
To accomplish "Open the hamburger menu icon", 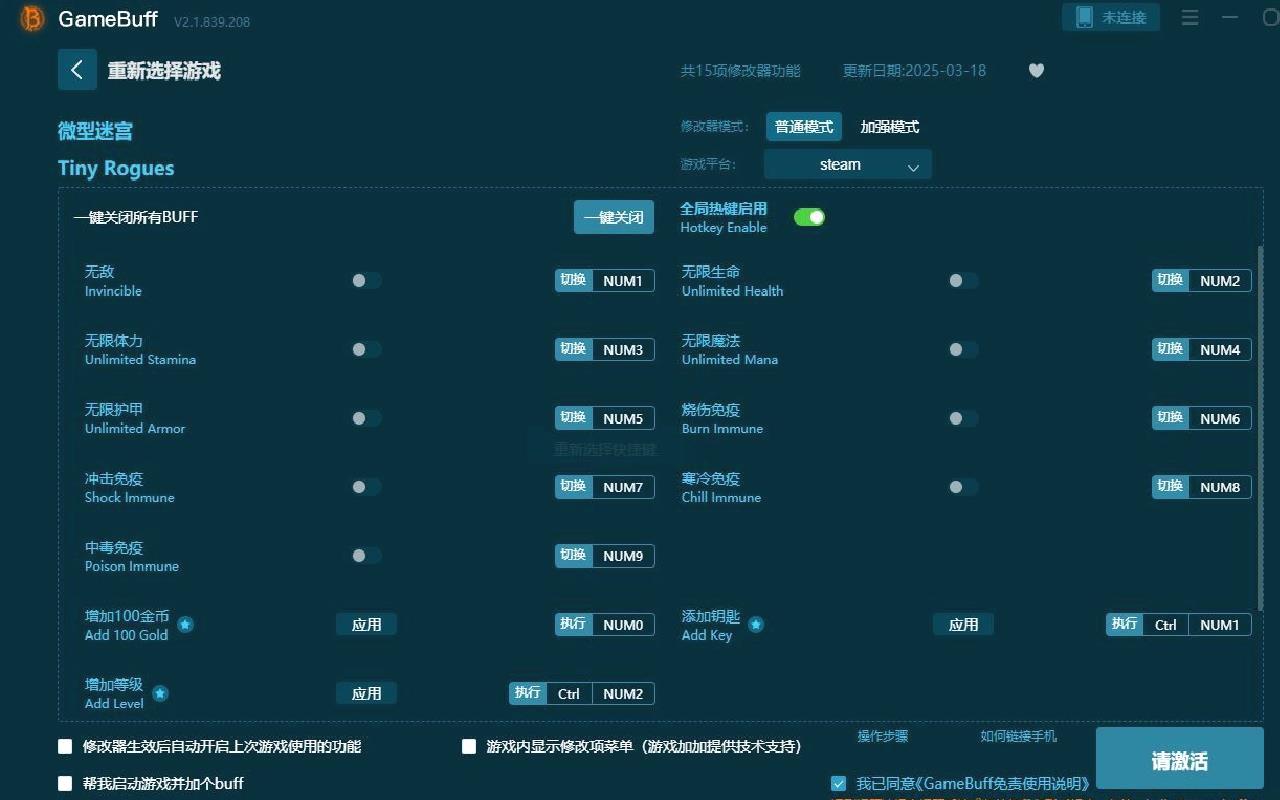I will click(1190, 18).
